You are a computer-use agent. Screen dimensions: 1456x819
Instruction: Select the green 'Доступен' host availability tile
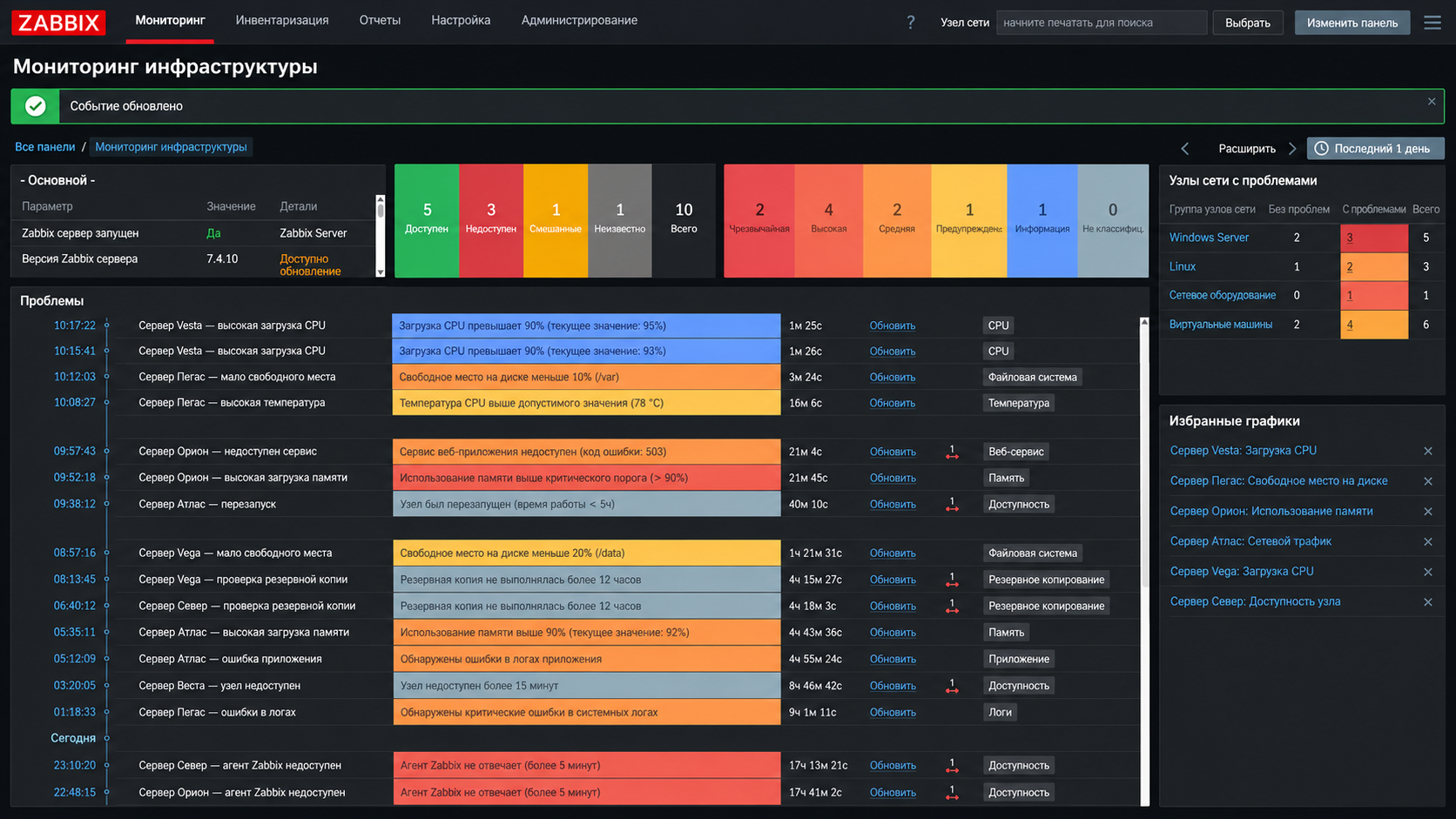427,221
